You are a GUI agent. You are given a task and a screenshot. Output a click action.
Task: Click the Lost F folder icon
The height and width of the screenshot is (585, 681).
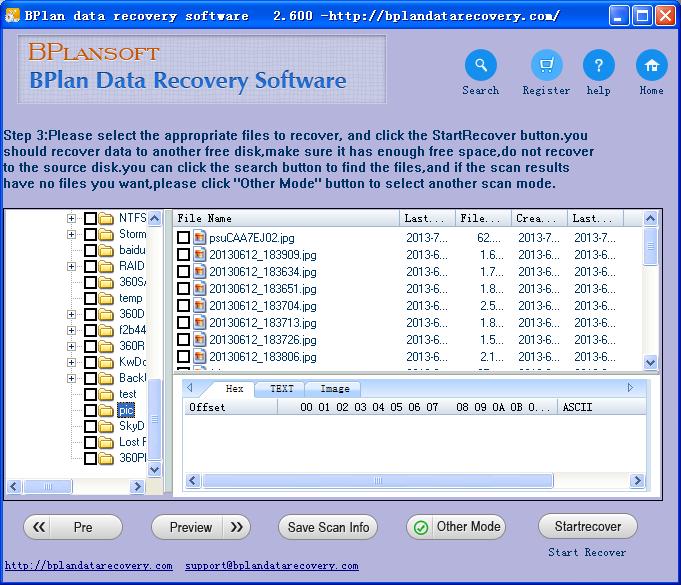click(106, 443)
